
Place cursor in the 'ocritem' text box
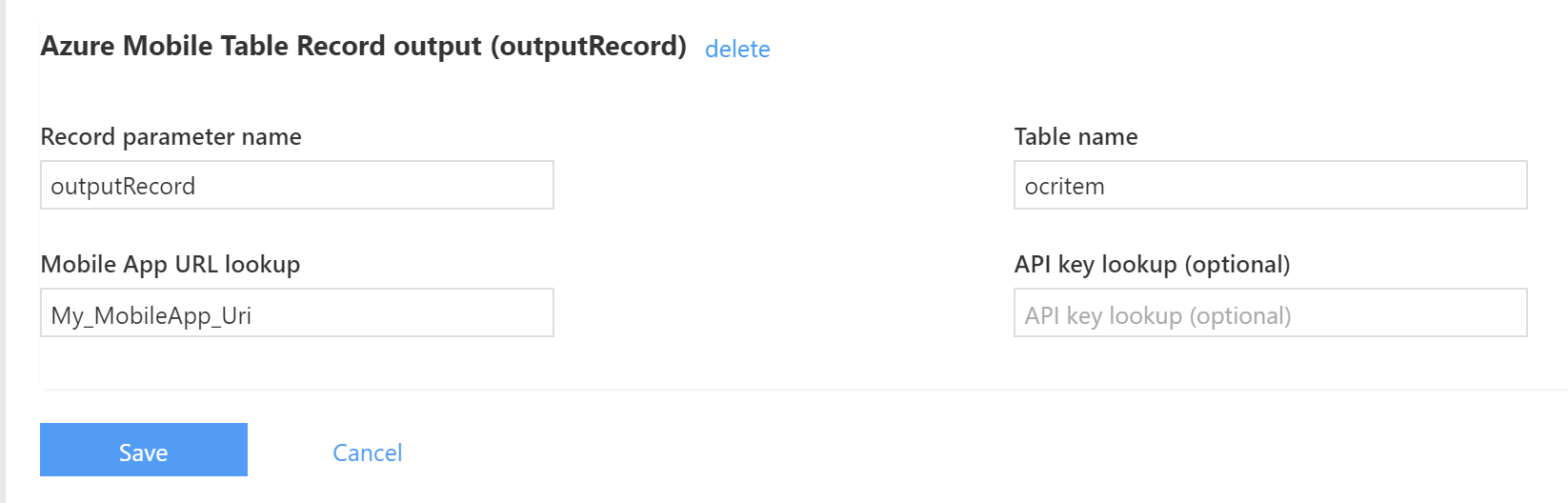1270,185
